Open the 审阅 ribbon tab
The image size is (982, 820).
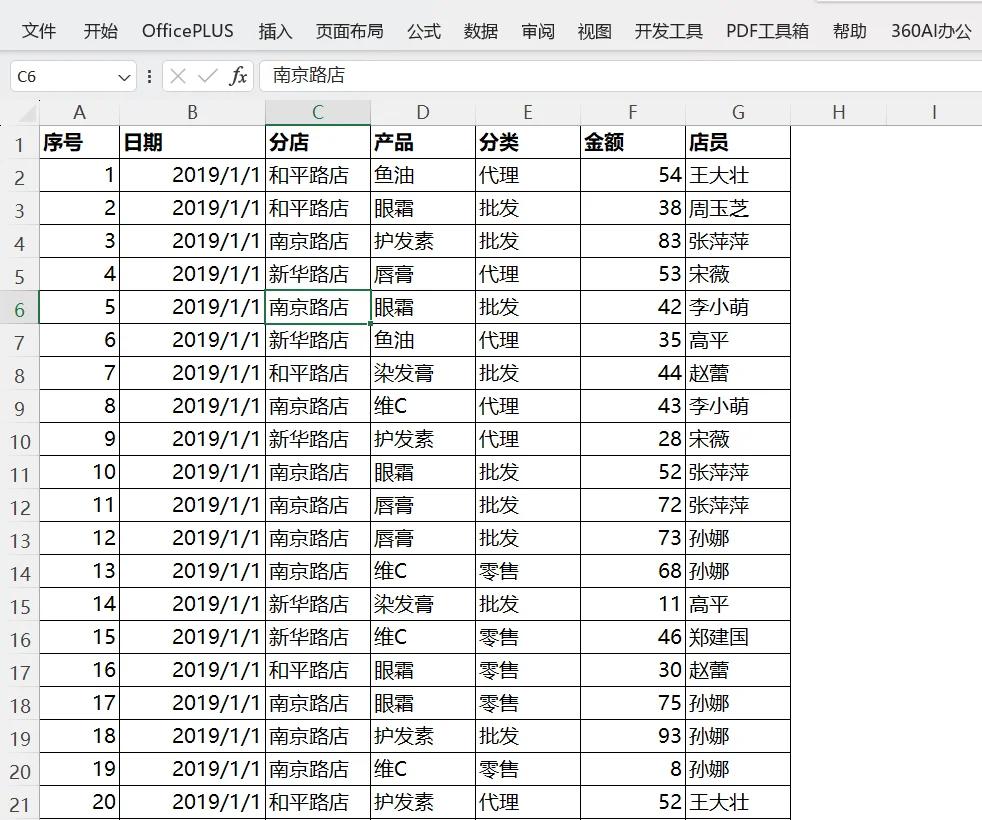pos(538,31)
